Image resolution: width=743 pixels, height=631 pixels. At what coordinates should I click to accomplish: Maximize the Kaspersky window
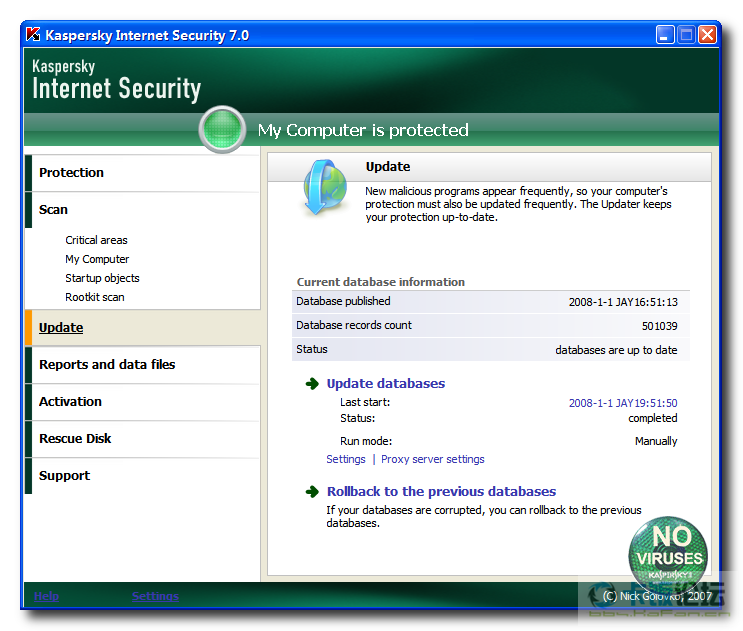click(686, 35)
